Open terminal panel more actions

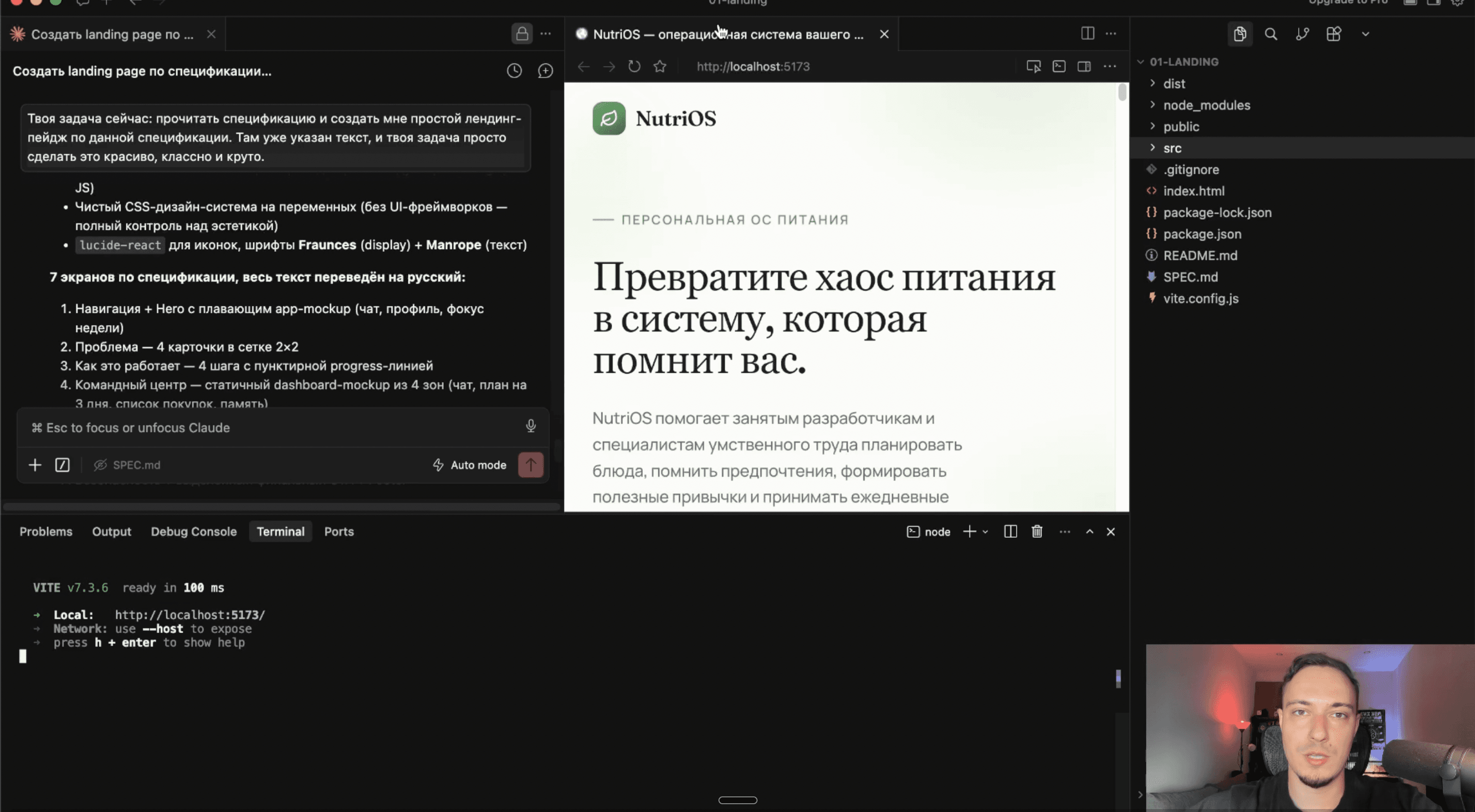[x=1065, y=532]
